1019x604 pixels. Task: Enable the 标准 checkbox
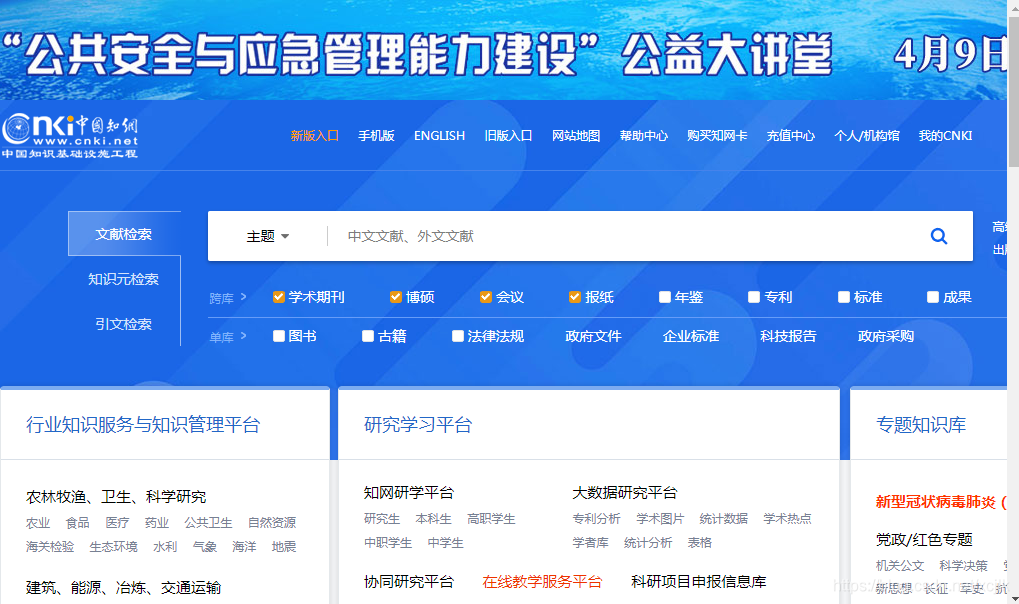pyautogui.click(x=844, y=297)
